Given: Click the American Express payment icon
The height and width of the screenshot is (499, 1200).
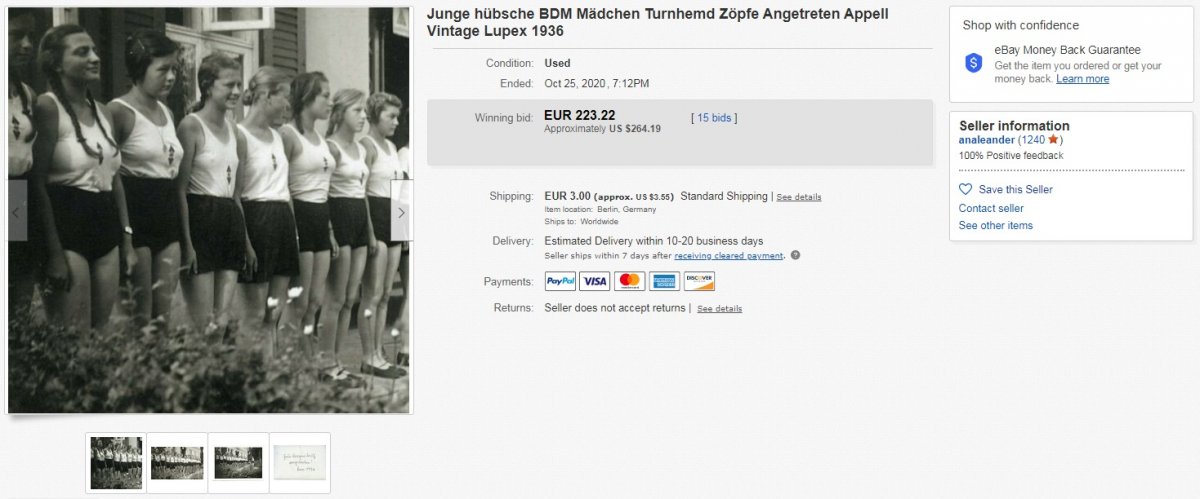Looking at the screenshot, I should coord(664,281).
